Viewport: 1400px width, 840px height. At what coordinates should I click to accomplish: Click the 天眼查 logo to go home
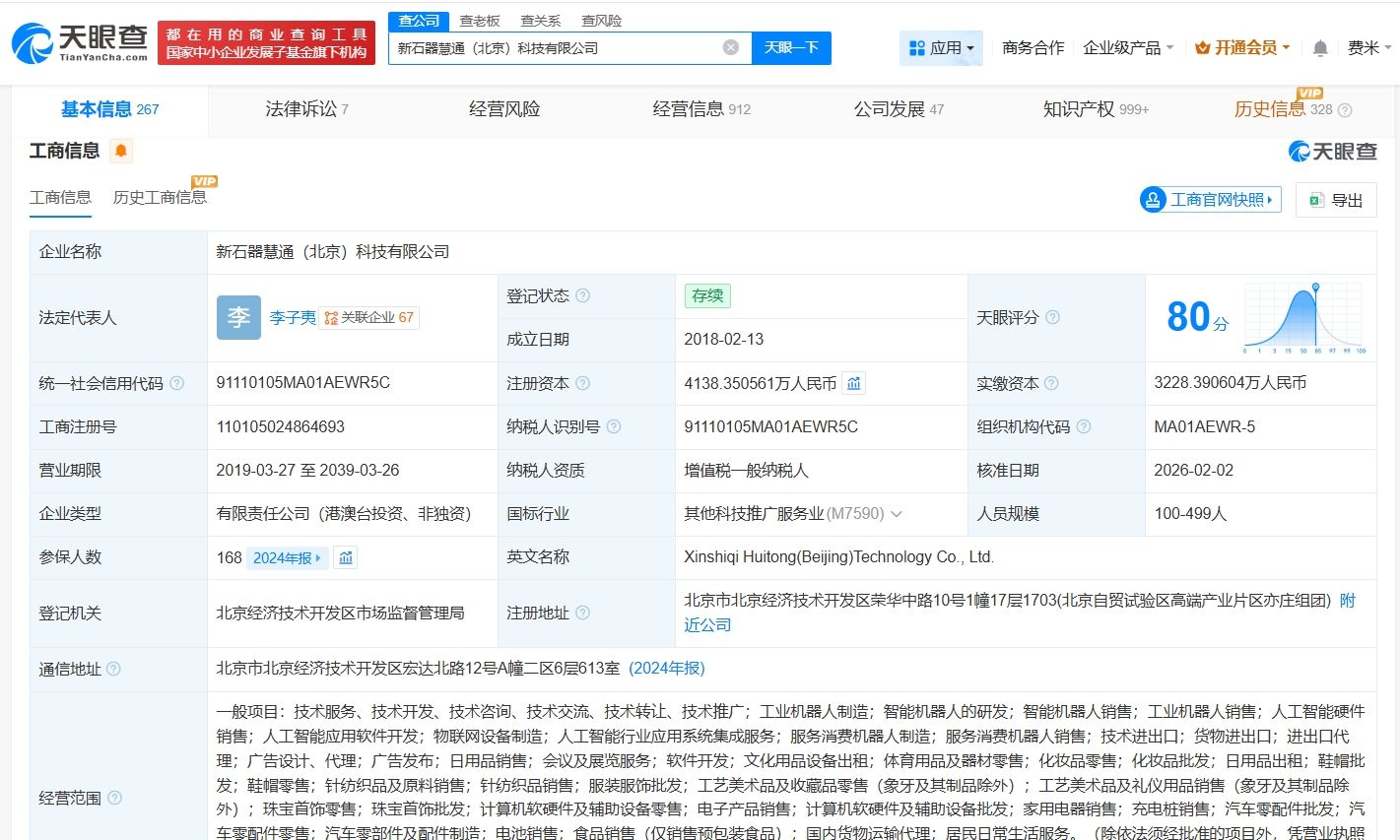79,43
